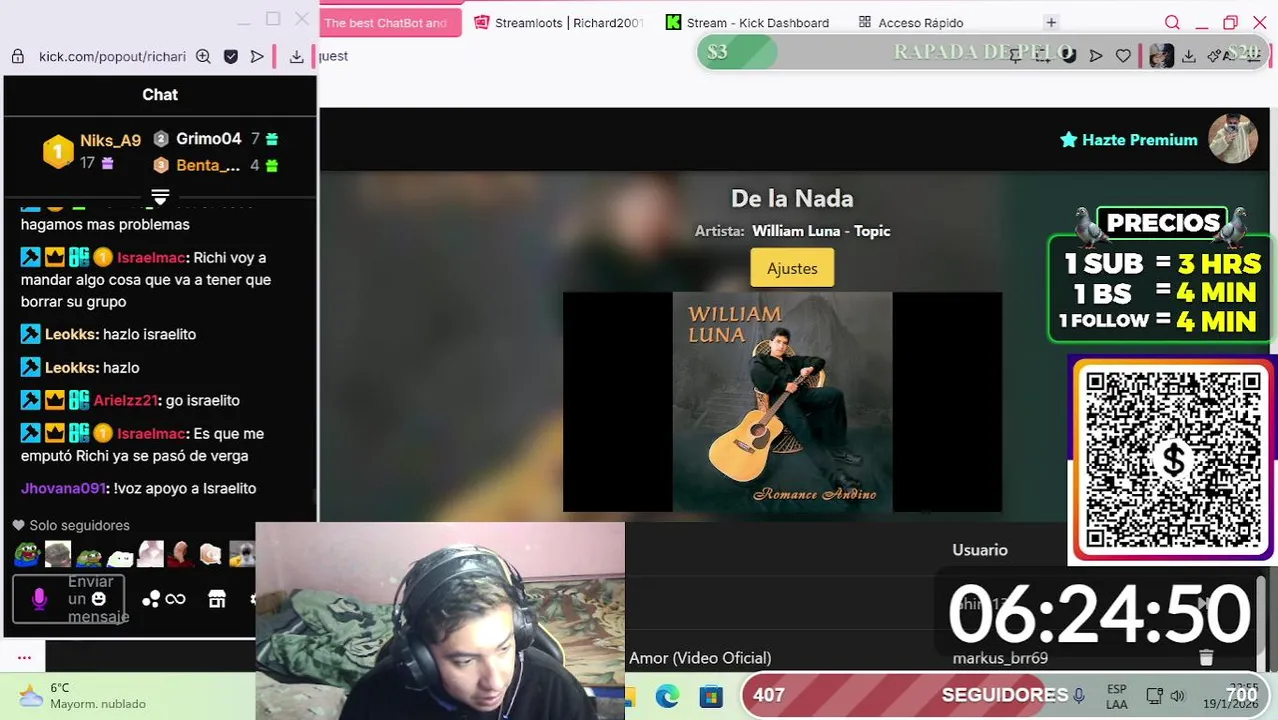Open the profile avatar beside Hazte Premium

[x=1232, y=139]
